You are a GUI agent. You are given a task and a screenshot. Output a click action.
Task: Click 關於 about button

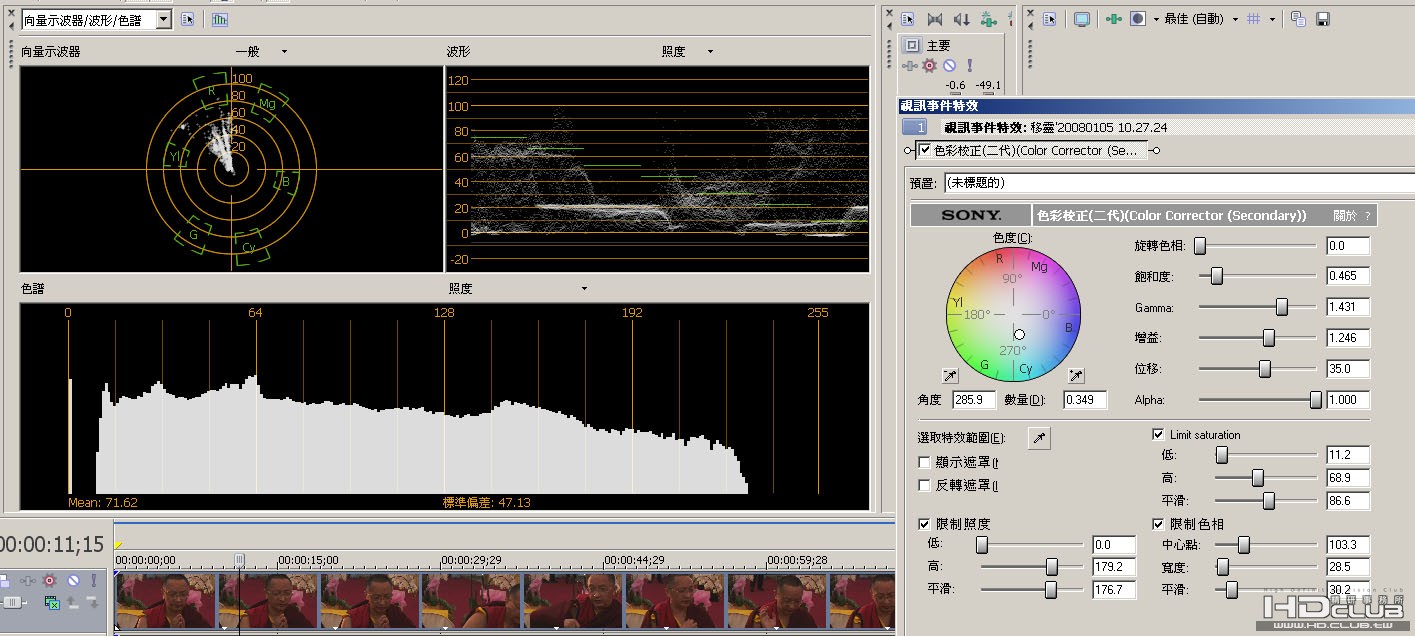[1345, 215]
